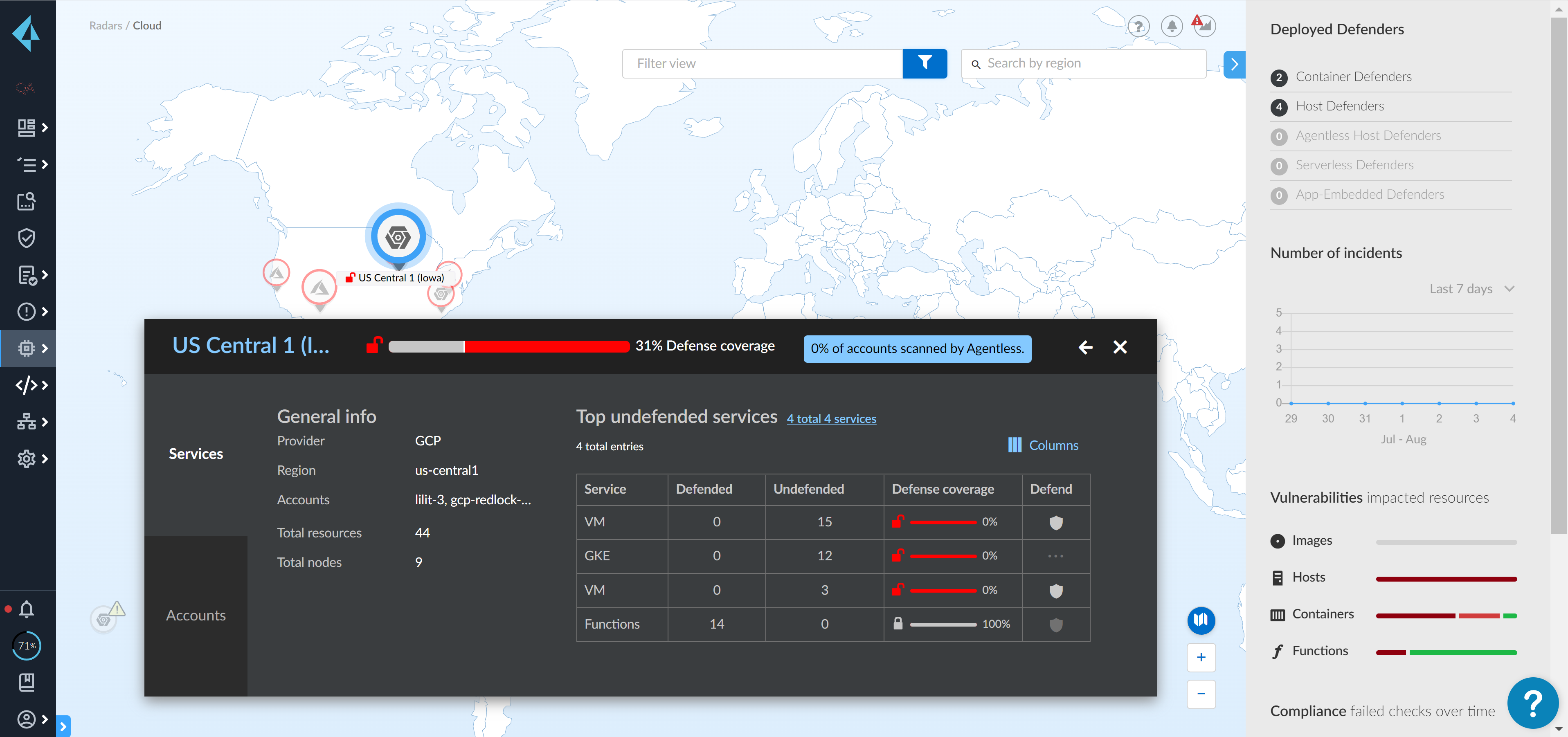Viewport: 1568px width, 737px height.
Task: Click the Prisma Cloud logo
Action: [26, 34]
